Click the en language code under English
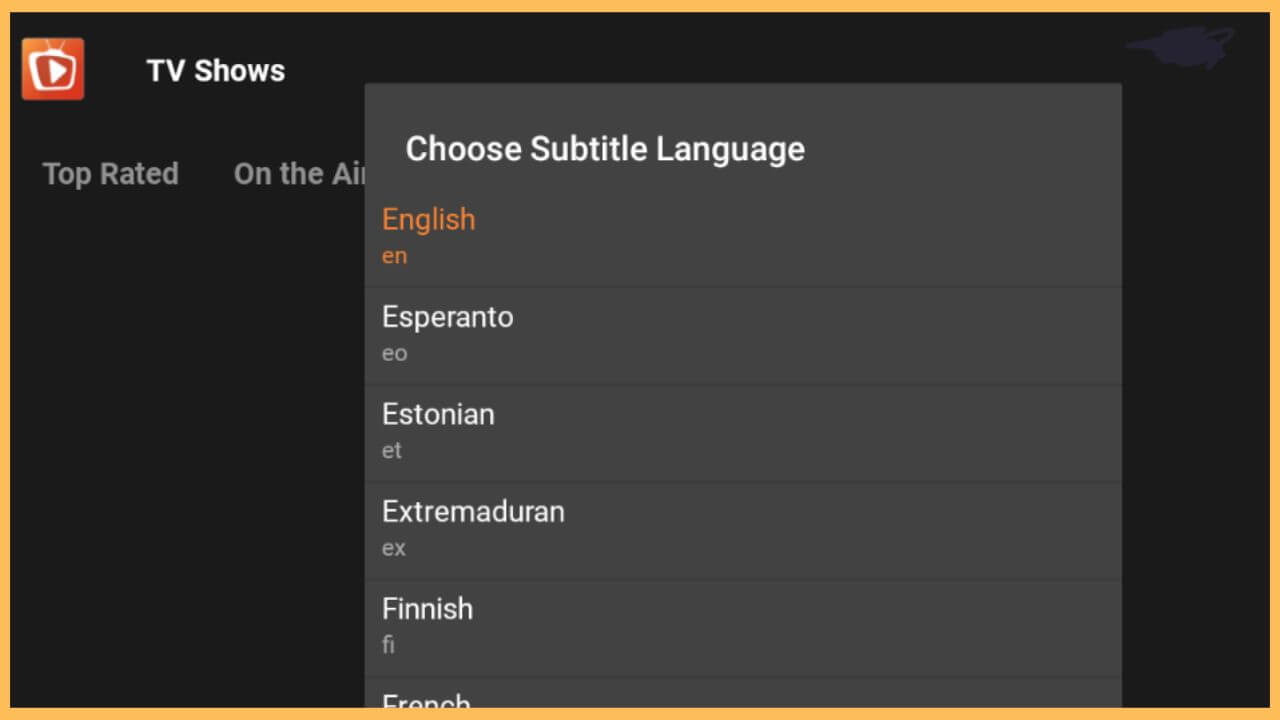Viewport: 1280px width, 720px height. tap(394, 255)
